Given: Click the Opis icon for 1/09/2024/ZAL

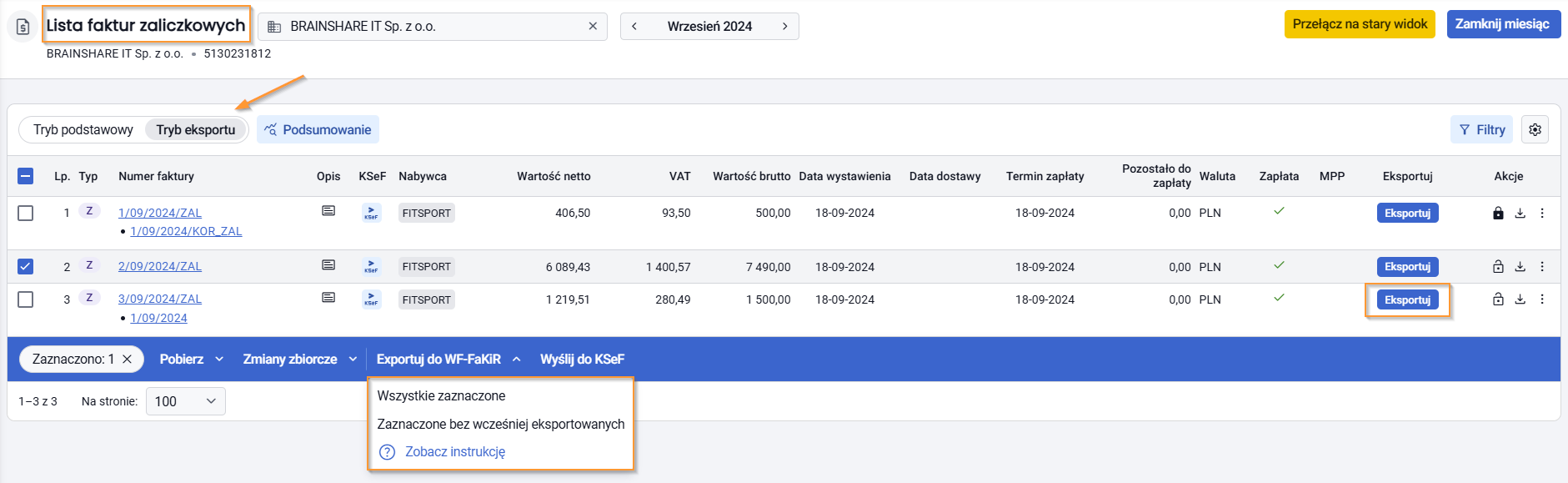Looking at the screenshot, I should (x=328, y=211).
